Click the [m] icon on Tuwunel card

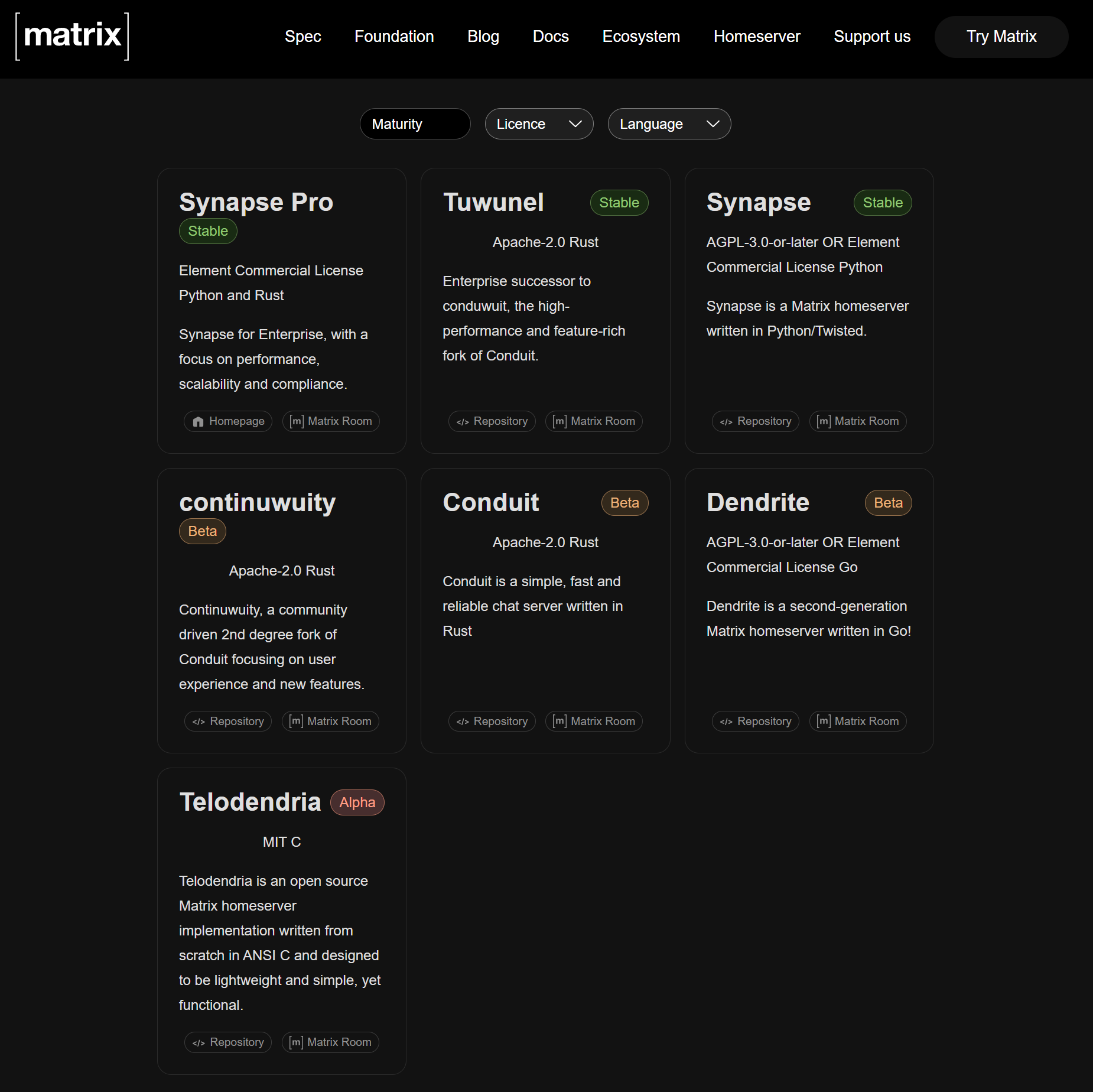pyautogui.click(x=559, y=421)
